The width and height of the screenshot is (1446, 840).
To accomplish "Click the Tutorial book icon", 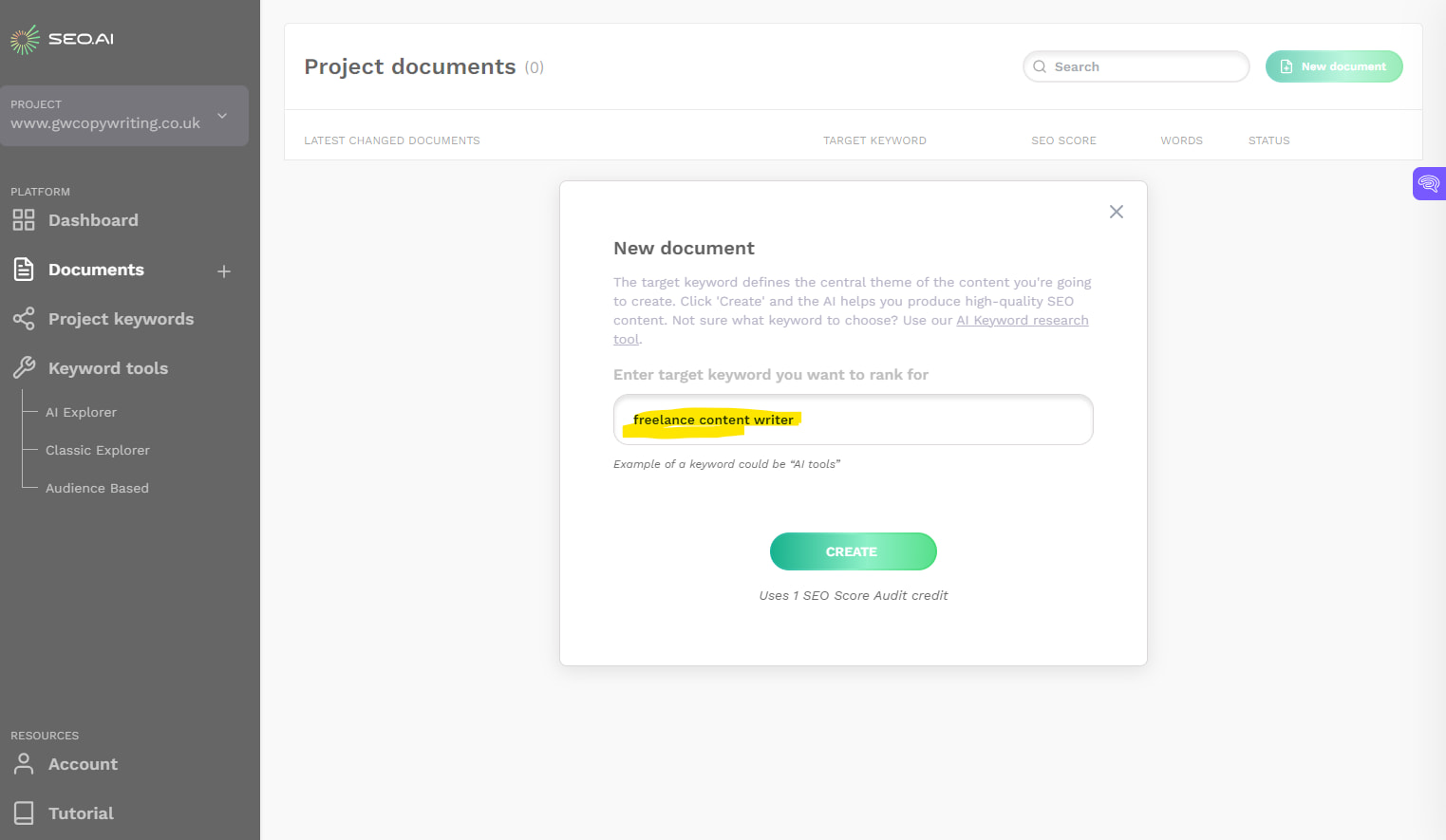I will tap(24, 813).
